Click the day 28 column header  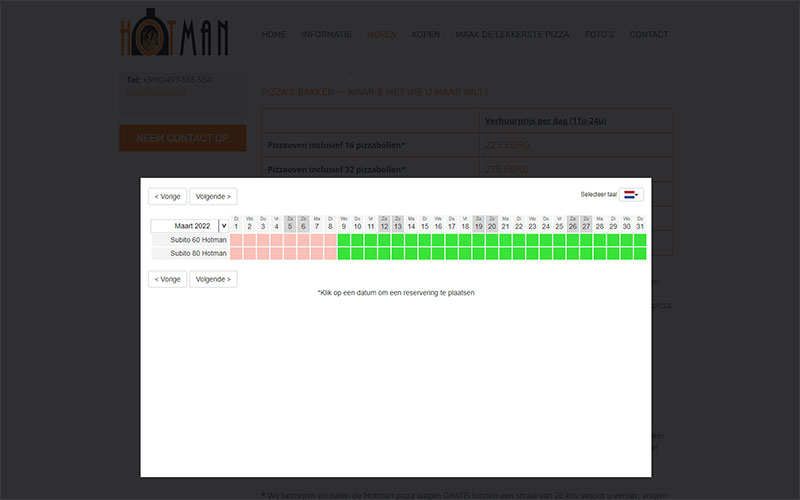[x=599, y=223]
